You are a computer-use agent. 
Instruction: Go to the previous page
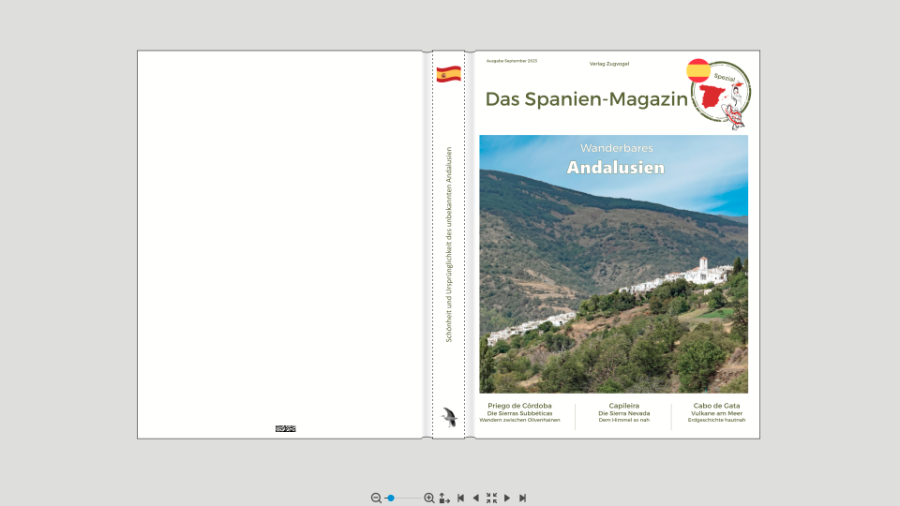pyautogui.click(x=476, y=498)
